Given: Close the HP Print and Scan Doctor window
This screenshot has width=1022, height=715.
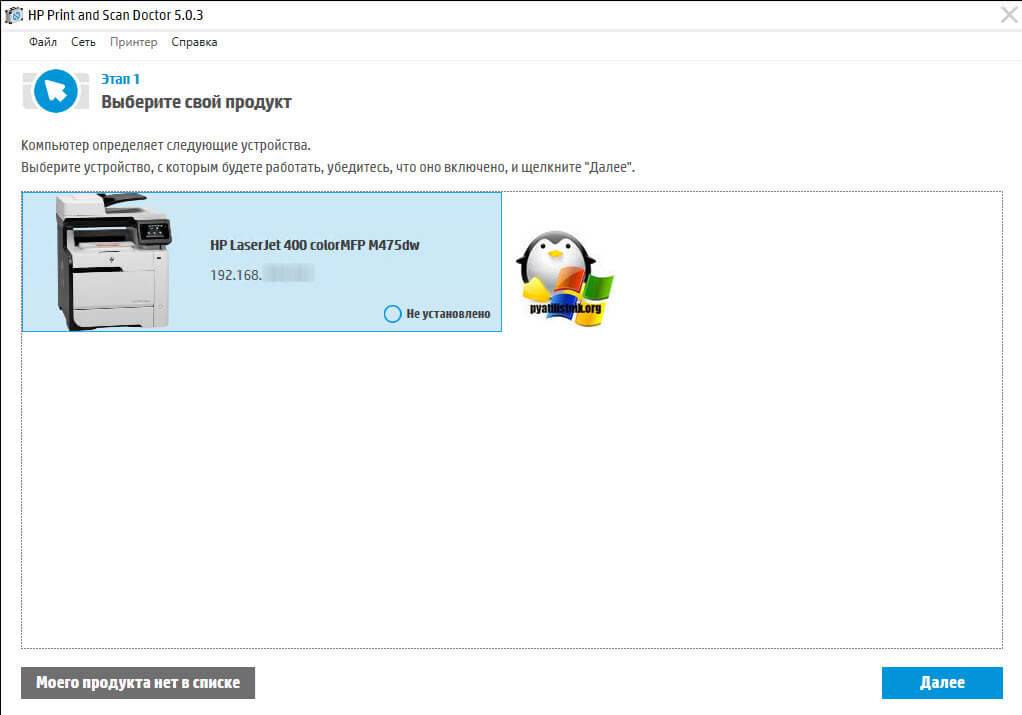Looking at the screenshot, I should 1007,15.
